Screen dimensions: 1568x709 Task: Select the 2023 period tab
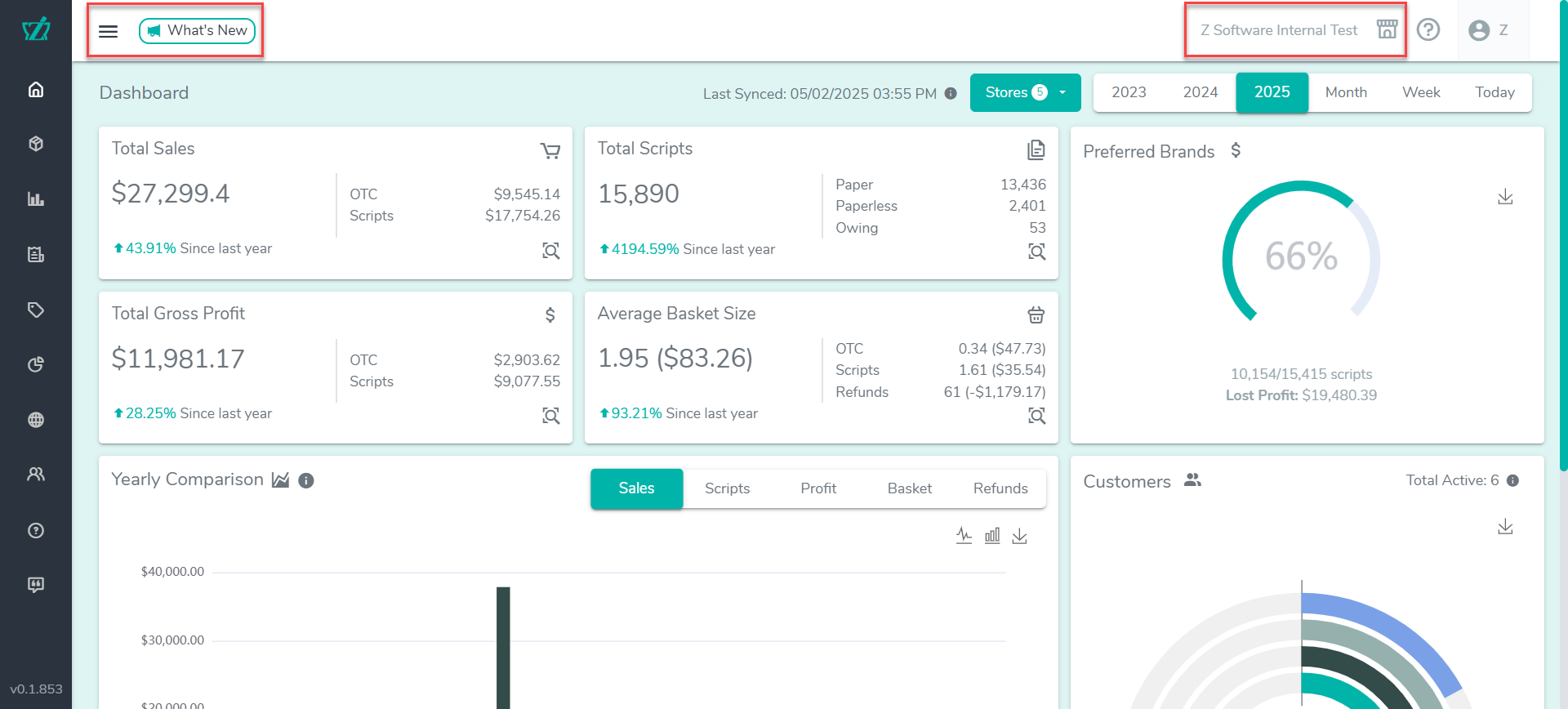point(1129,92)
